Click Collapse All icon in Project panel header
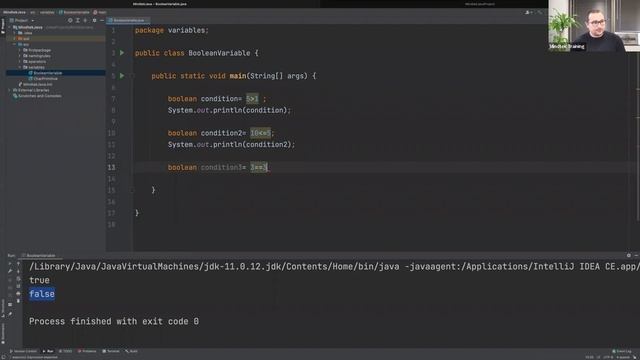 pos(85,20)
